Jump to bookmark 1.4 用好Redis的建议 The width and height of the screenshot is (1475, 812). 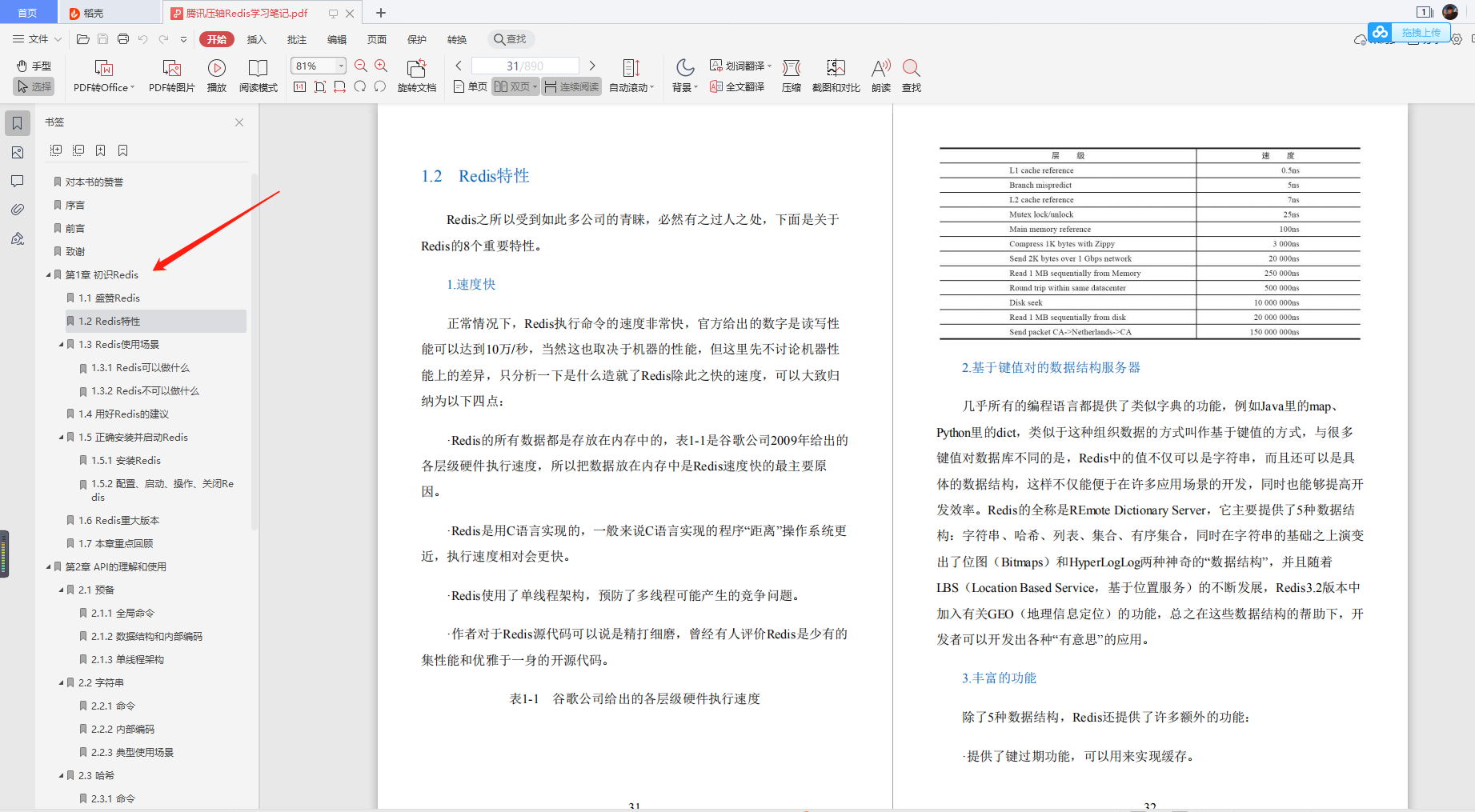coord(123,414)
